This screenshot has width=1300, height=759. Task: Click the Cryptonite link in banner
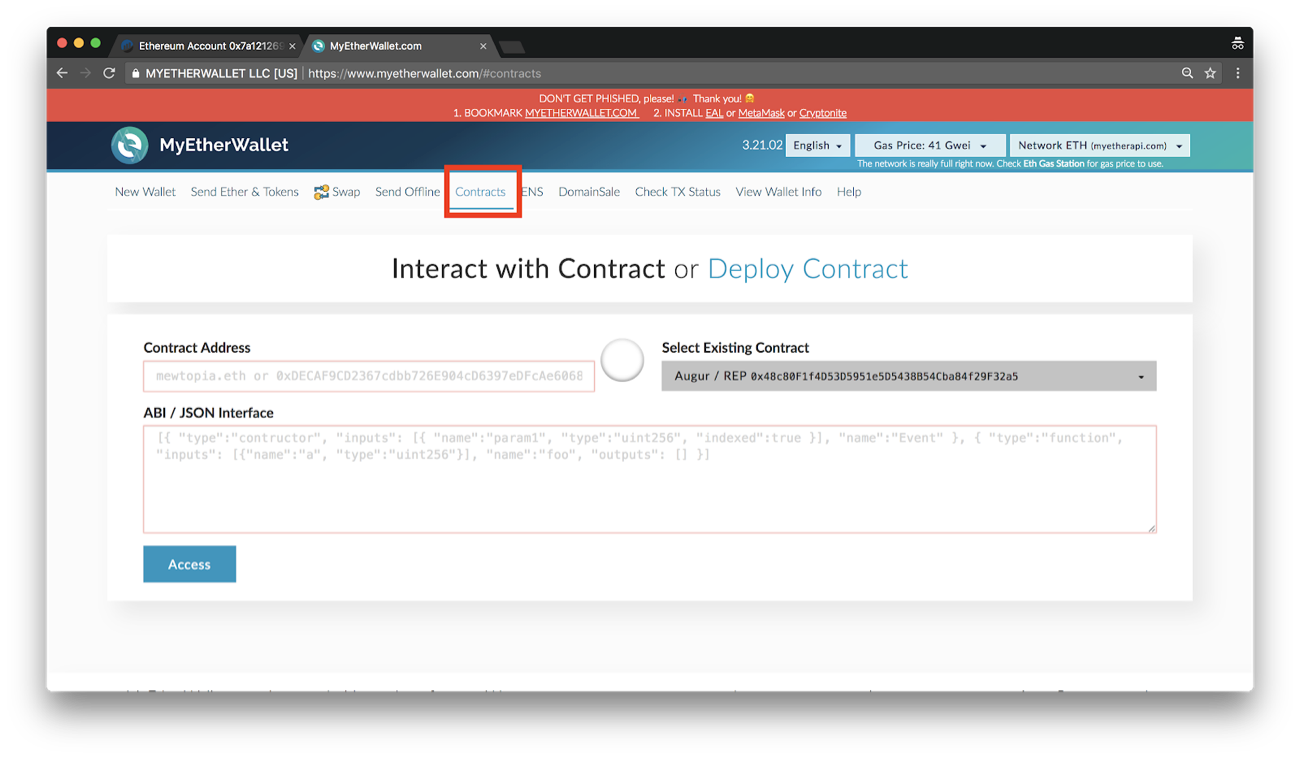[823, 113]
